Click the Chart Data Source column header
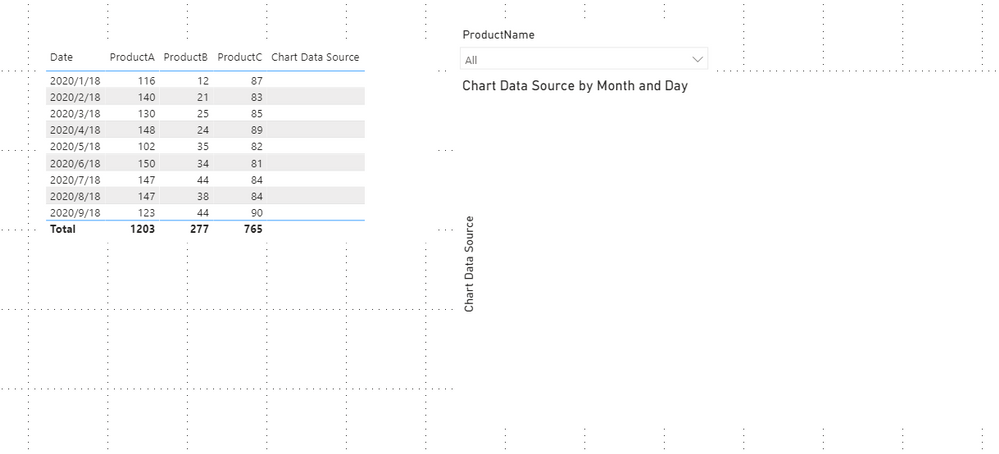Image resolution: width=999 pixels, height=454 pixels. coord(315,57)
